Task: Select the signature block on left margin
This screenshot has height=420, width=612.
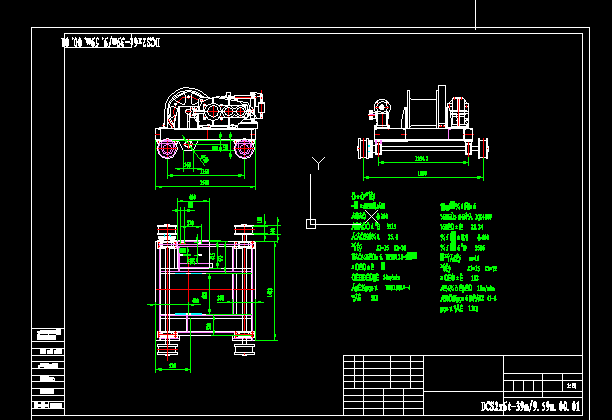Action: pyautogui.click(x=48, y=368)
